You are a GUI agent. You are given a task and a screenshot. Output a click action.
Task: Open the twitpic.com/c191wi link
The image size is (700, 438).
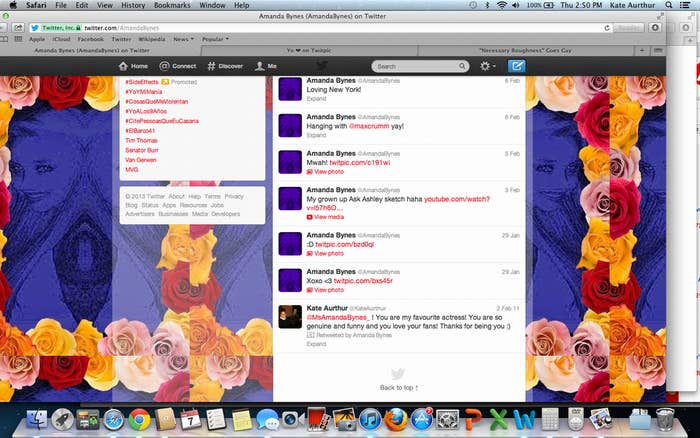[359, 163]
